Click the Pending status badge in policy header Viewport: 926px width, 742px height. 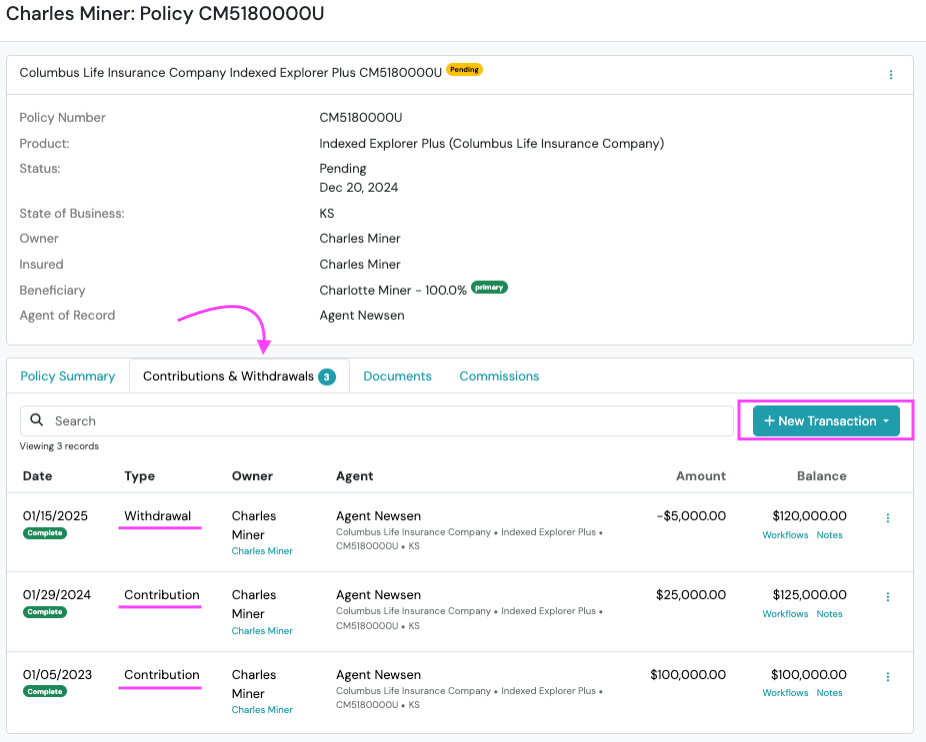coord(464,70)
